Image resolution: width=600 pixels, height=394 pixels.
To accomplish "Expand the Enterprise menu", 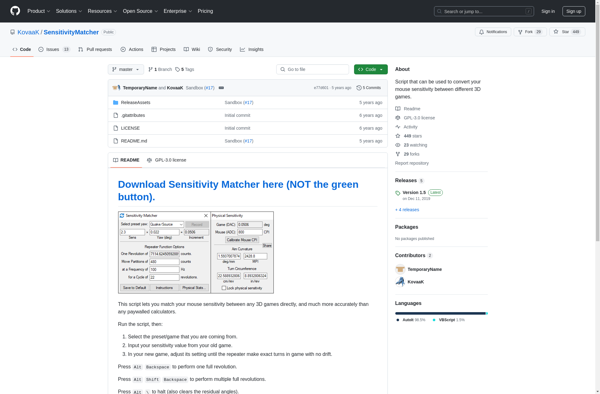I will 177,11.
